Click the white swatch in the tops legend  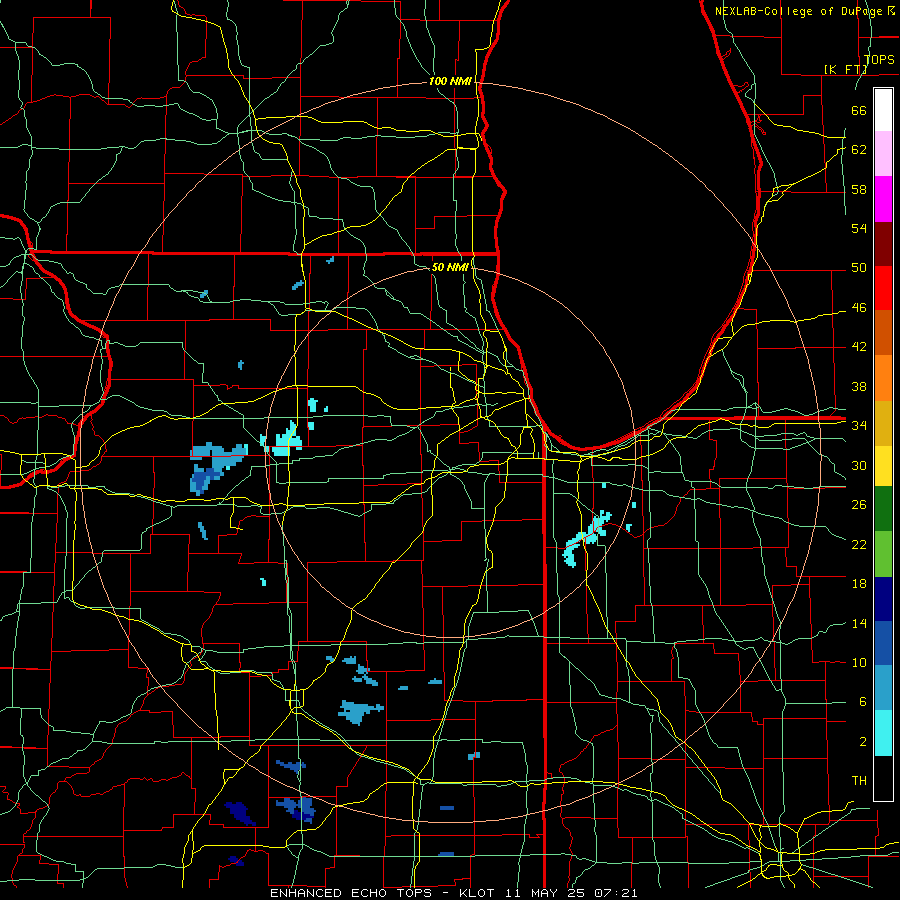[883, 110]
